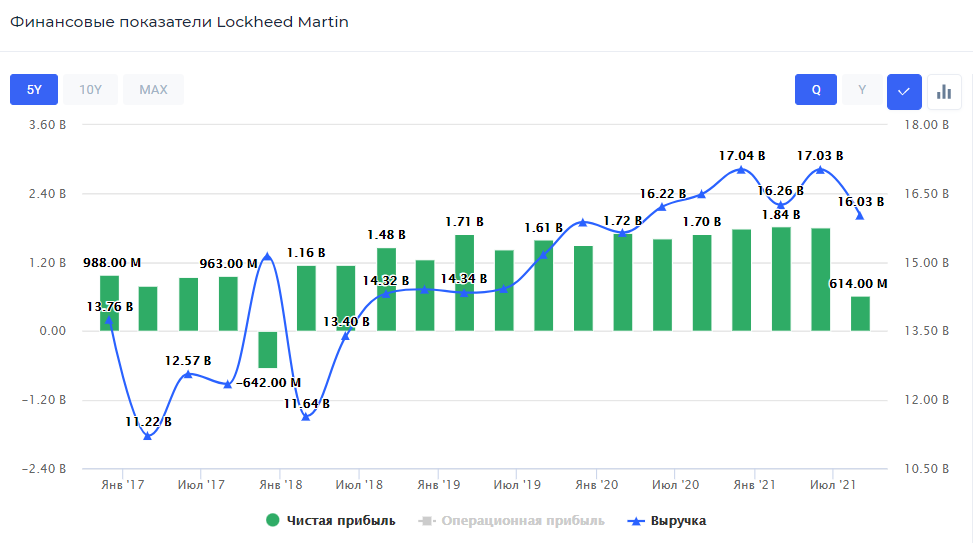Click the 988.00 M first bar

(x=109, y=303)
